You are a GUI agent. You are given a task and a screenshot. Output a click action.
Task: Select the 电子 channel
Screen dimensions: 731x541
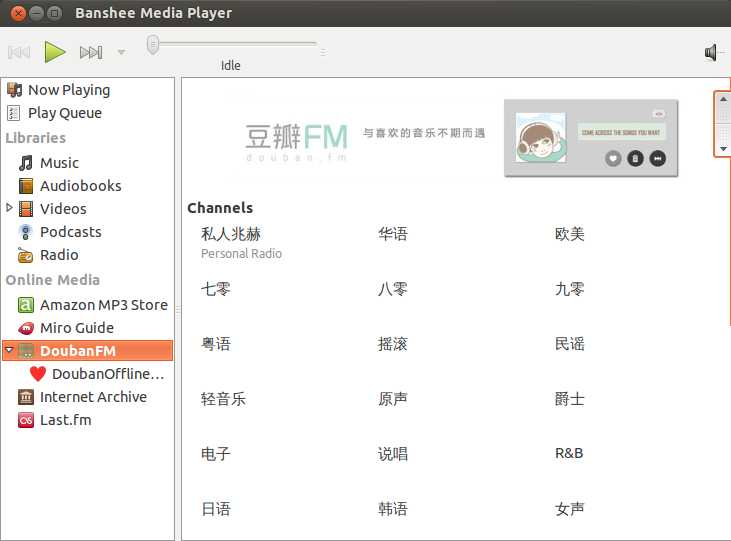point(215,453)
